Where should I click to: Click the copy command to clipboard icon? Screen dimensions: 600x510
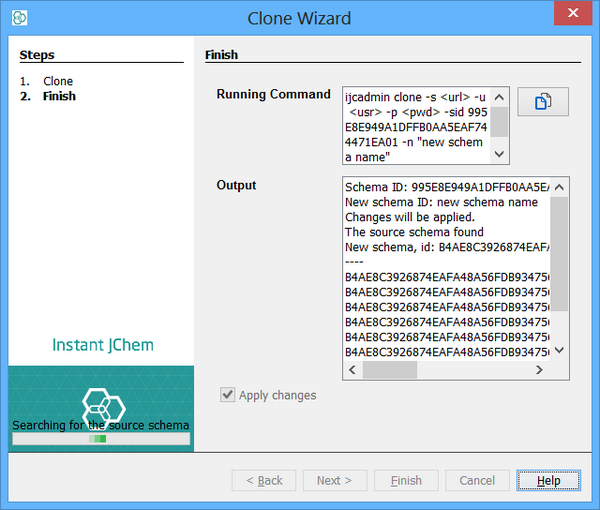tap(543, 102)
